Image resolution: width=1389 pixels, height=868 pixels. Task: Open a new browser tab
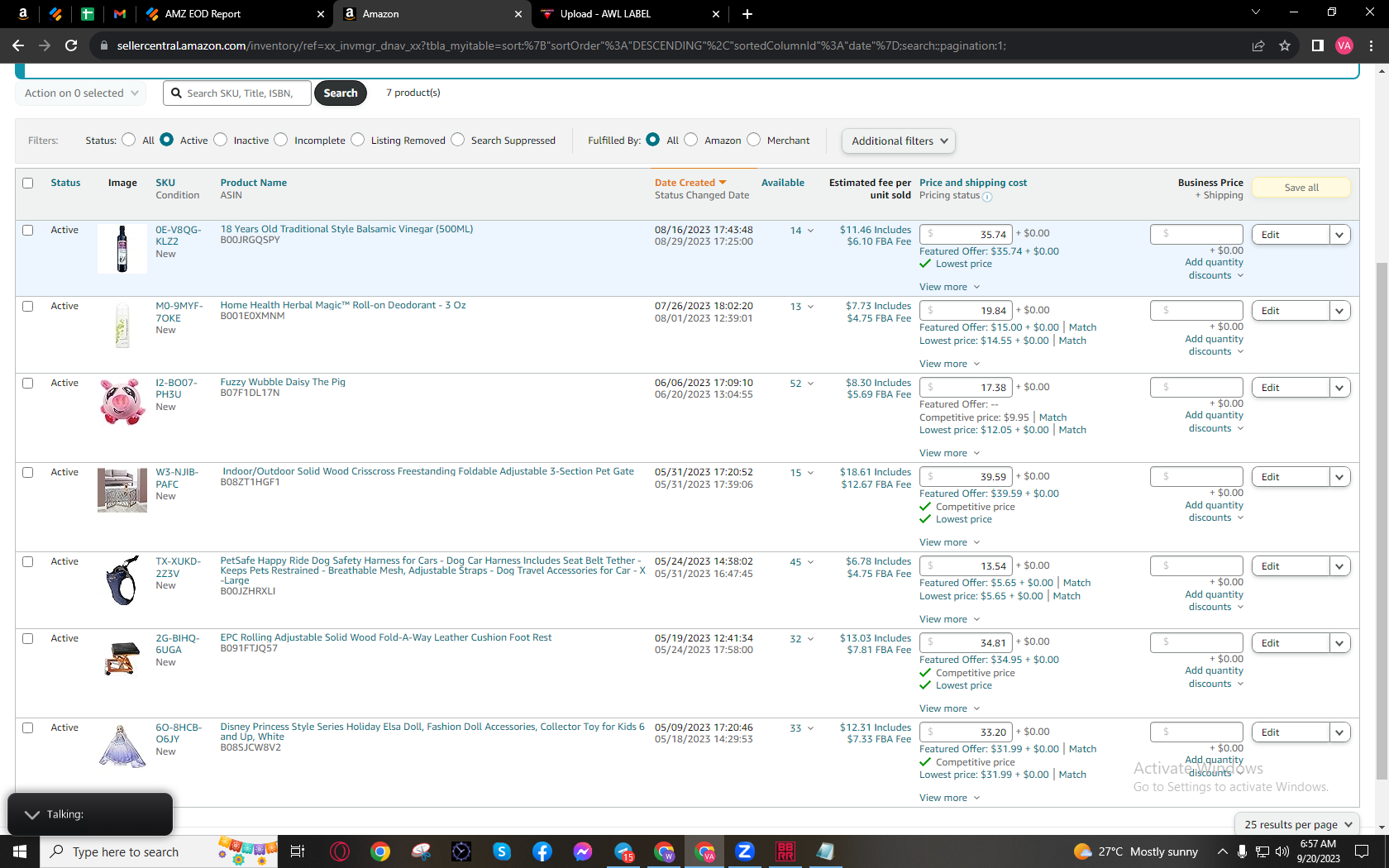pos(747,14)
